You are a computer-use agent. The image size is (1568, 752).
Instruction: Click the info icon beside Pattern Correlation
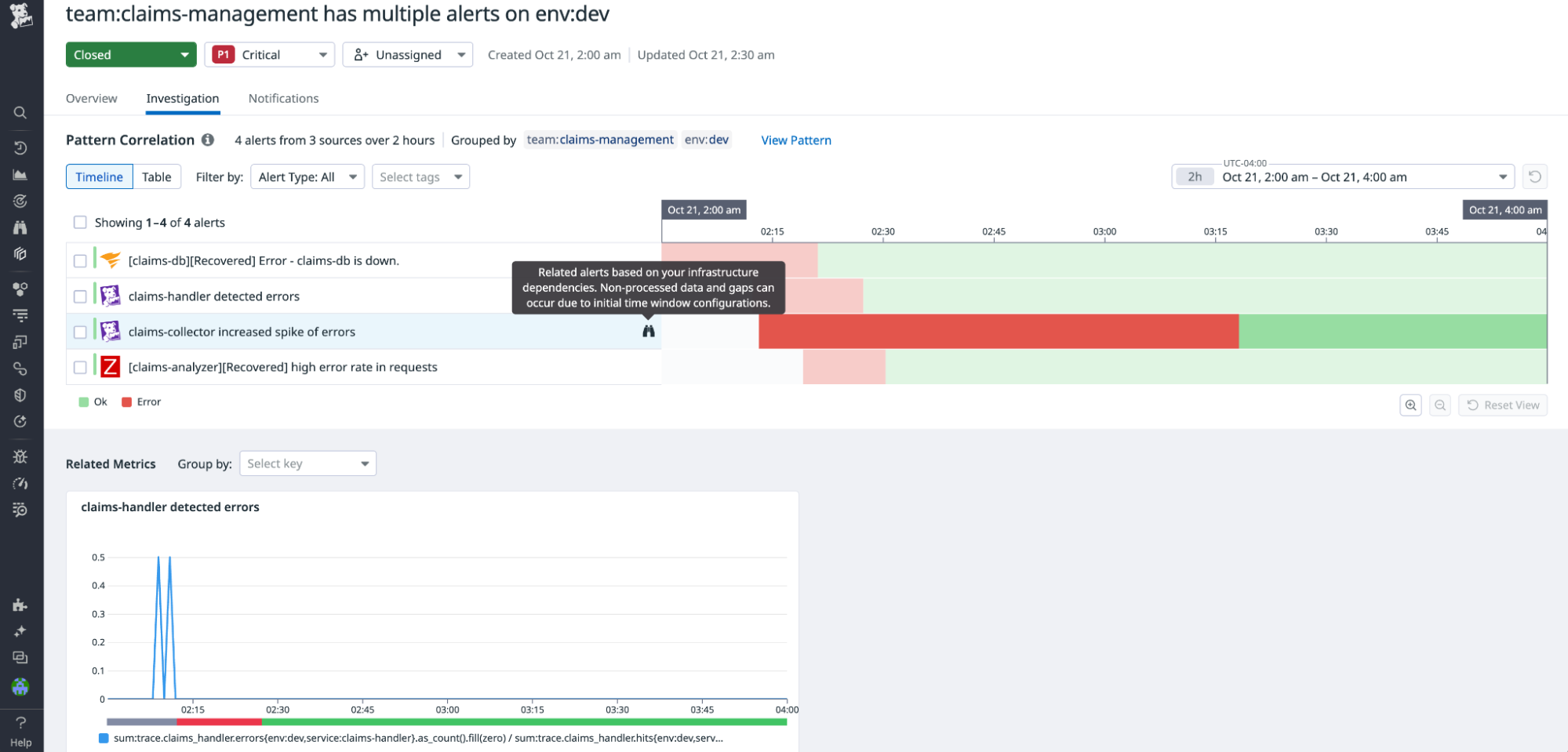(x=208, y=140)
